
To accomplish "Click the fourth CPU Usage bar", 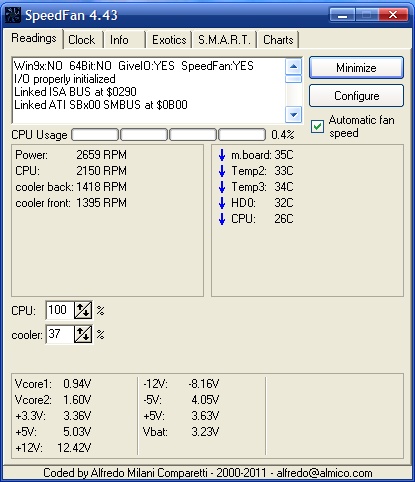I will pos(242,135).
